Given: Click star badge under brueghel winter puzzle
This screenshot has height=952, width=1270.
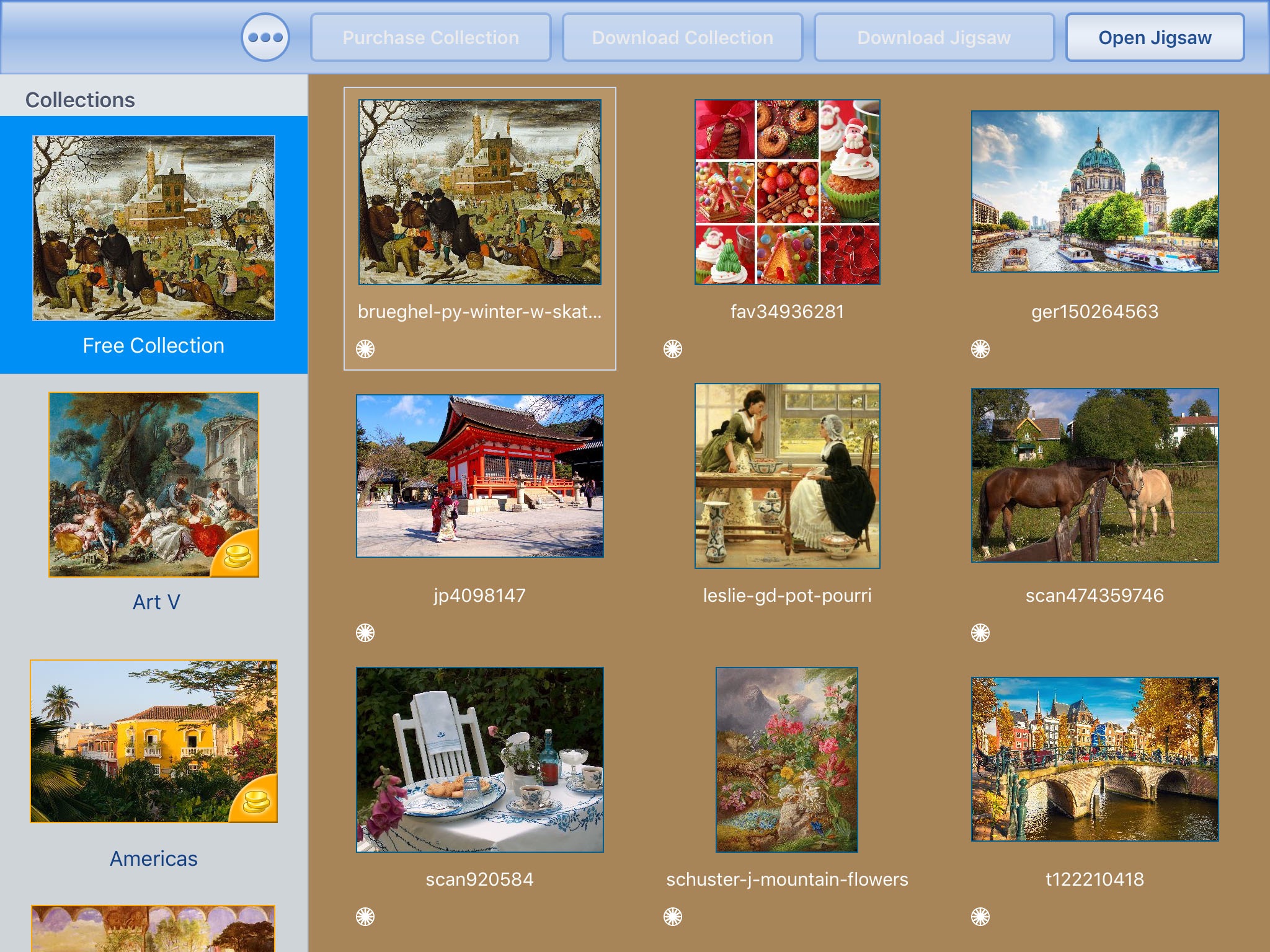Looking at the screenshot, I should pos(365,349).
